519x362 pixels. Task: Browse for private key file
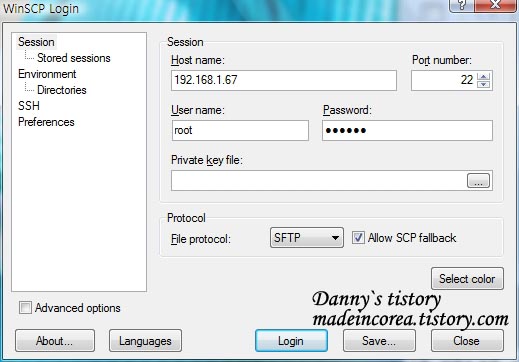(x=478, y=181)
